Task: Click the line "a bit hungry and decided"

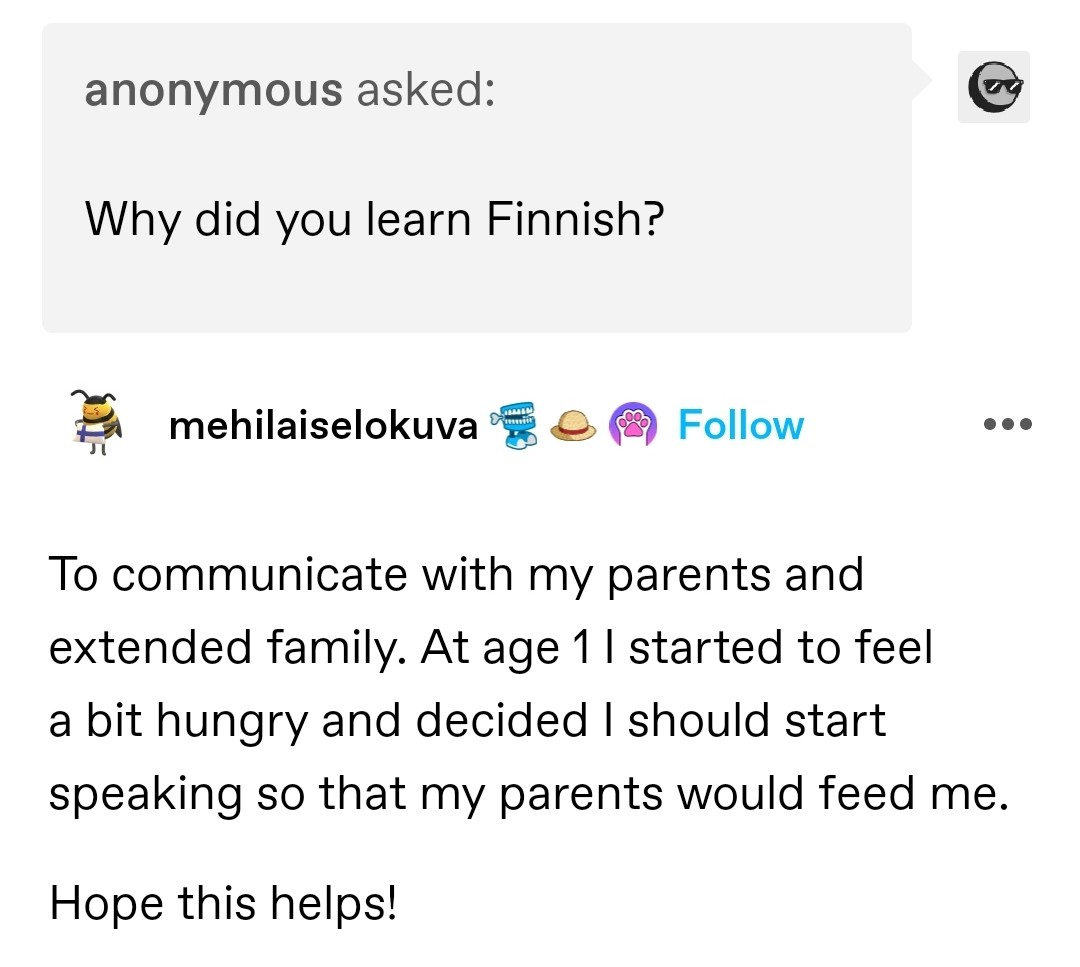Action: click(467, 721)
